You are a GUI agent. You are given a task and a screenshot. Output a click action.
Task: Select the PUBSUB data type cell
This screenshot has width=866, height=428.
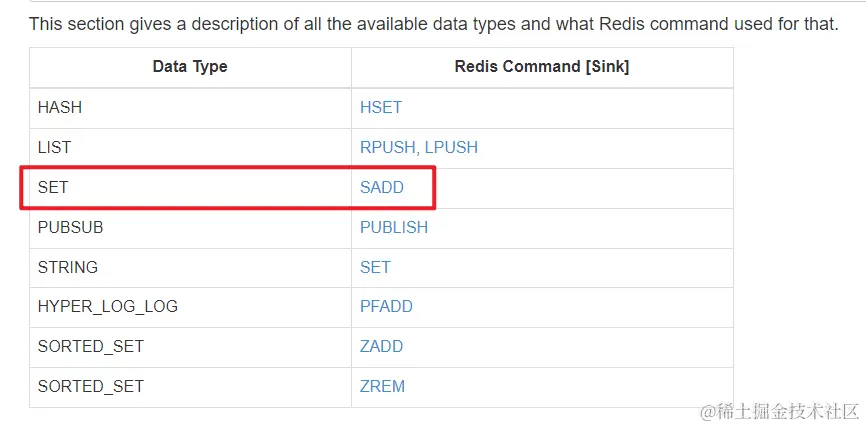click(x=70, y=227)
